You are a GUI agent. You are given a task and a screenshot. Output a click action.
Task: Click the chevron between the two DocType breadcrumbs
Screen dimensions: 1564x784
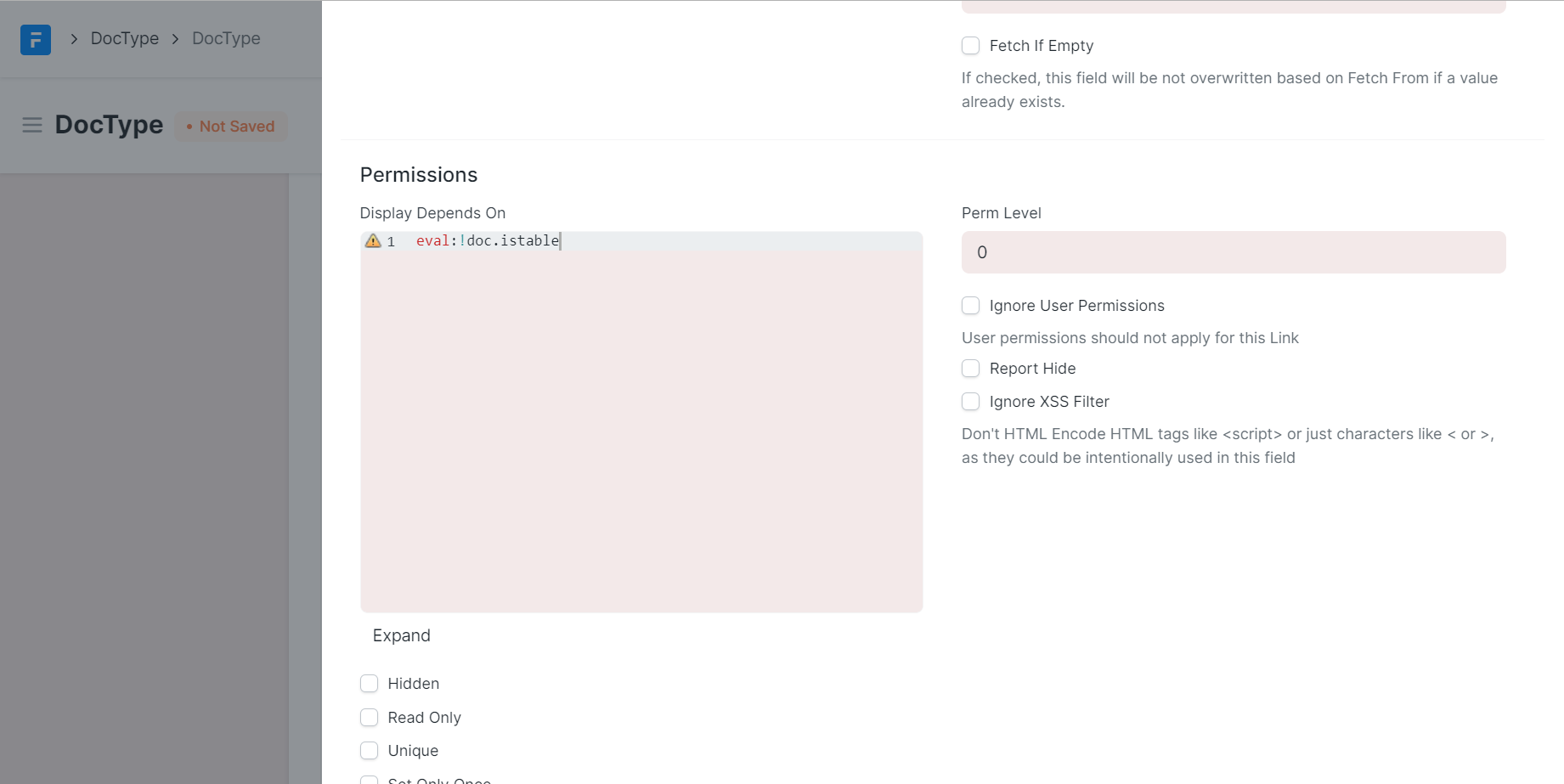175,38
